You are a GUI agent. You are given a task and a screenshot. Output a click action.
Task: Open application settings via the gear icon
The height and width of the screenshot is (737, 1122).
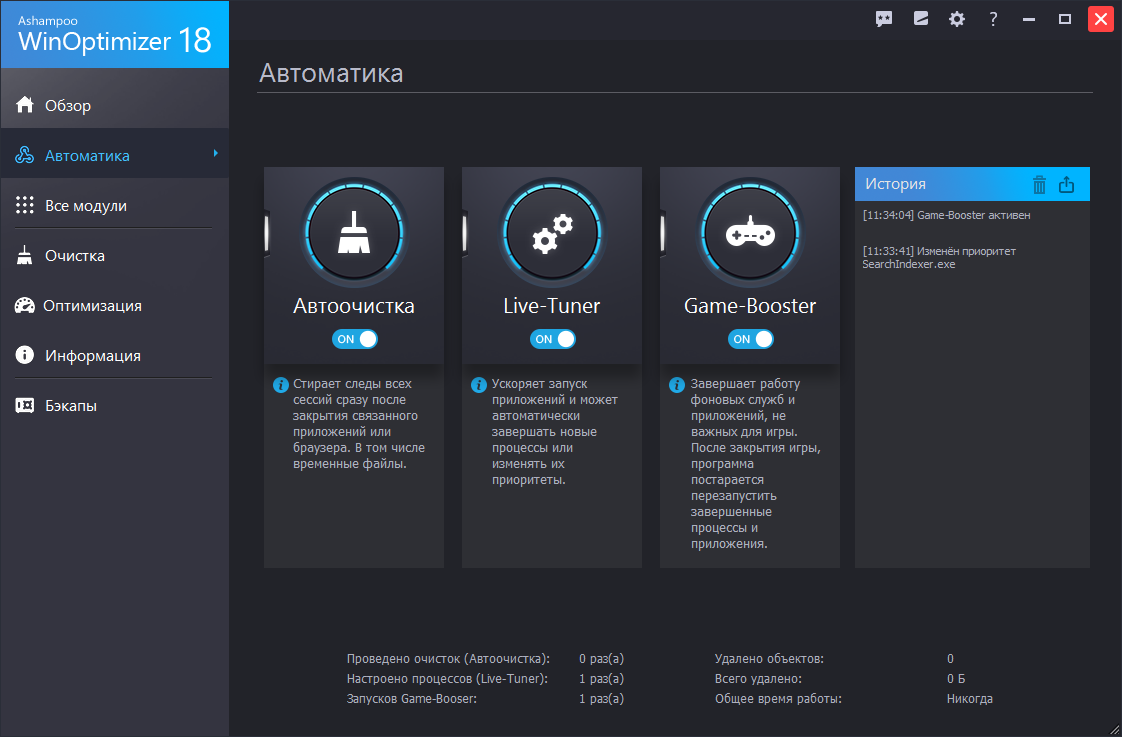click(x=956, y=18)
